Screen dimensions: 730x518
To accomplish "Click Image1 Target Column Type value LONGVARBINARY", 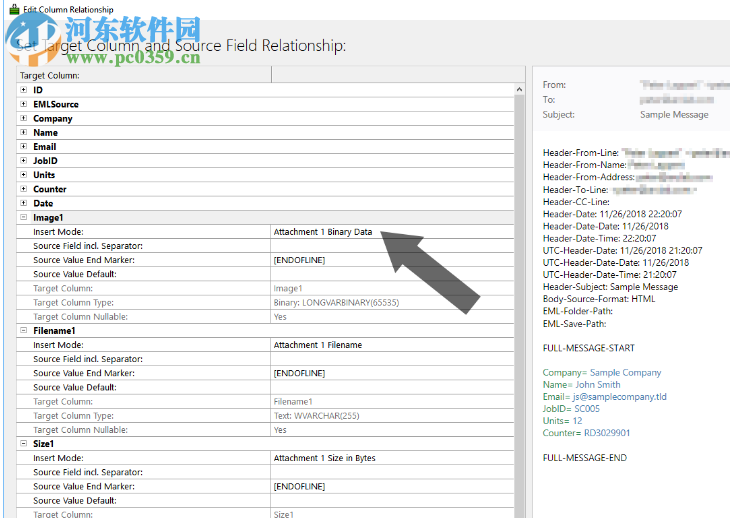I will [x=336, y=303].
